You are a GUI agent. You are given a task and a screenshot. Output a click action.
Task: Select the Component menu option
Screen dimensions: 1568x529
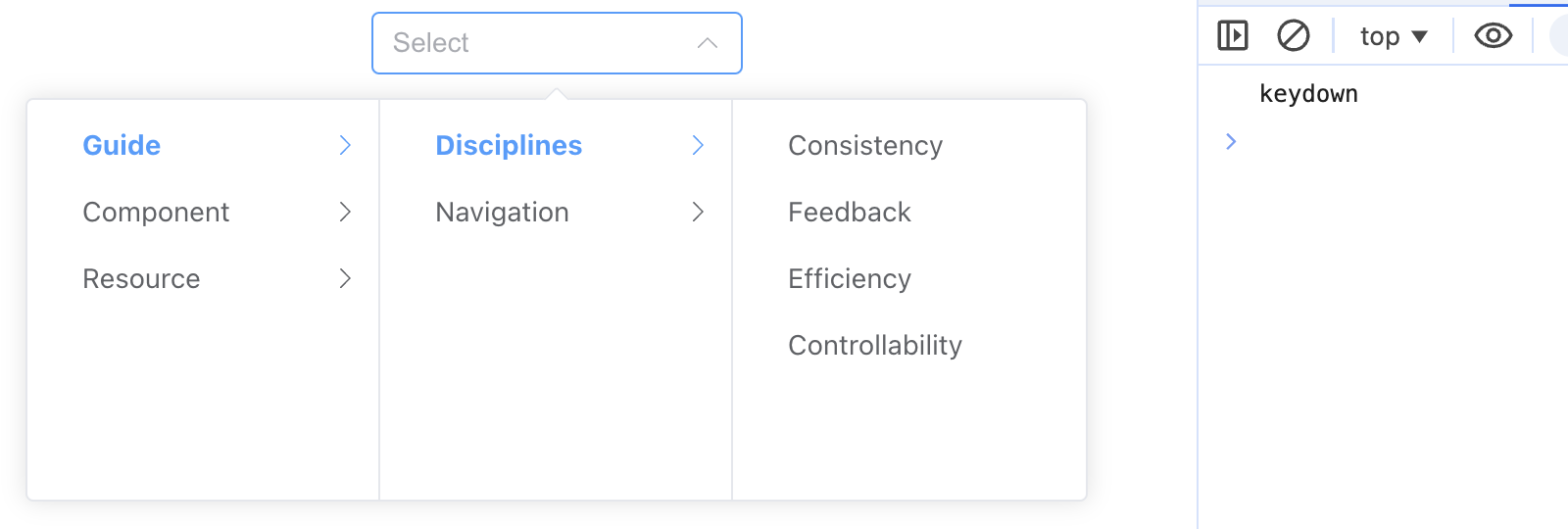(x=203, y=212)
